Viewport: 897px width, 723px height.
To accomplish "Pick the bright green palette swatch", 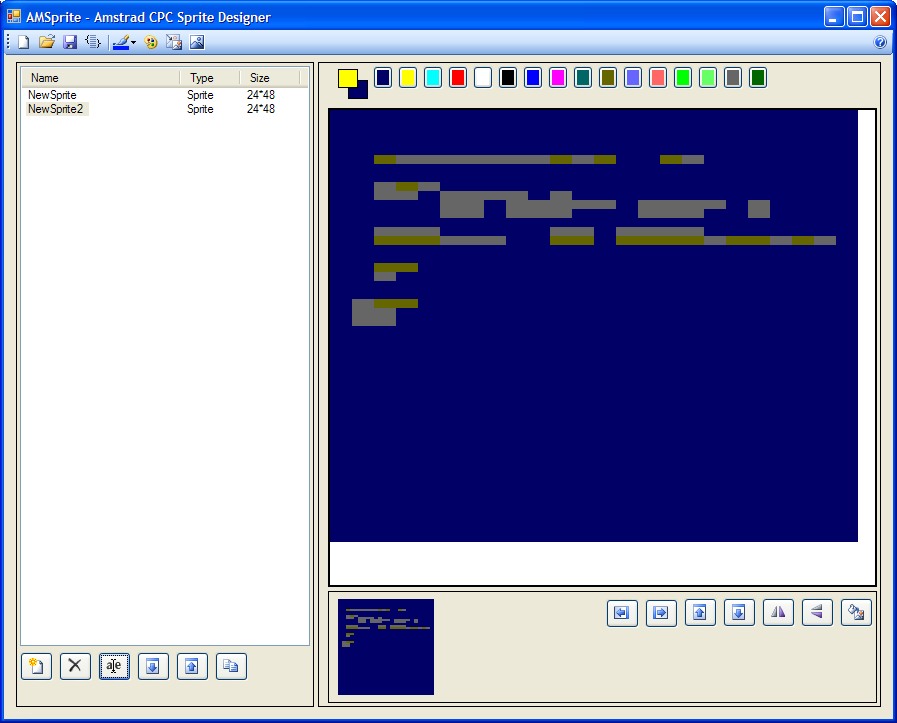I will pyautogui.click(x=683, y=78).
